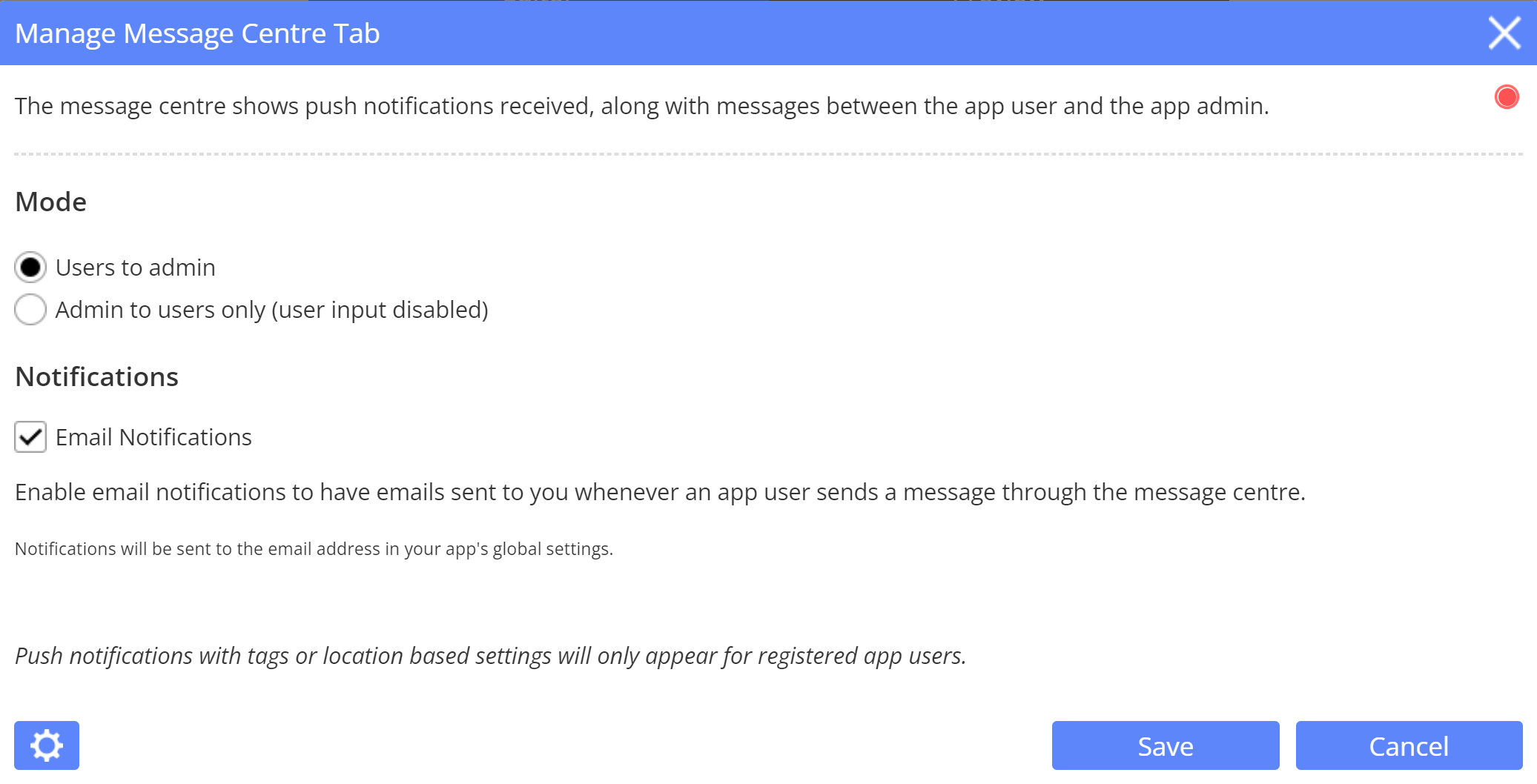Click the "Users to admin" label text
Viewport: 1537px width, 784px height.
click(136, 268)
